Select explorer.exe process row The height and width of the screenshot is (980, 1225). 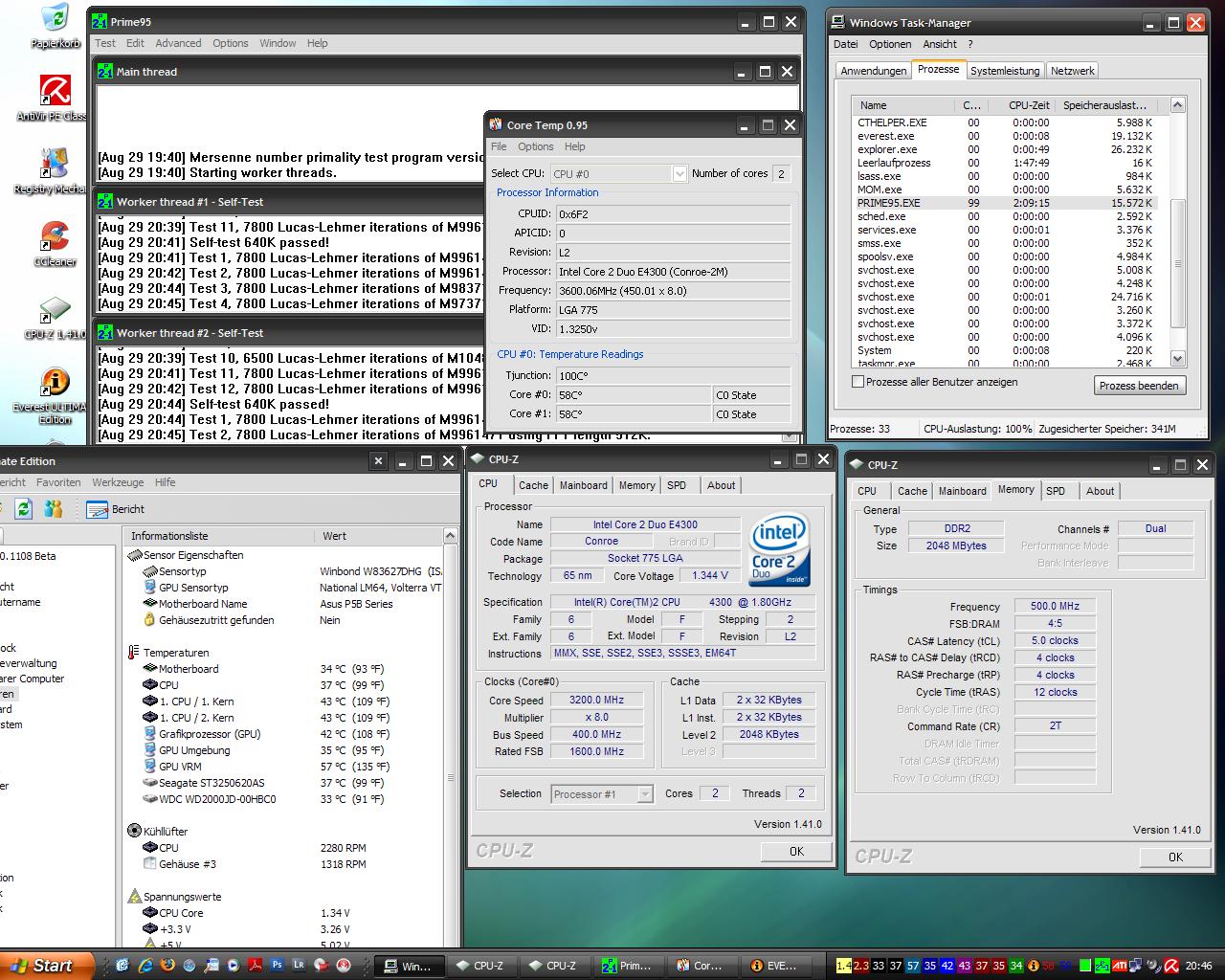coord(1006,149)
